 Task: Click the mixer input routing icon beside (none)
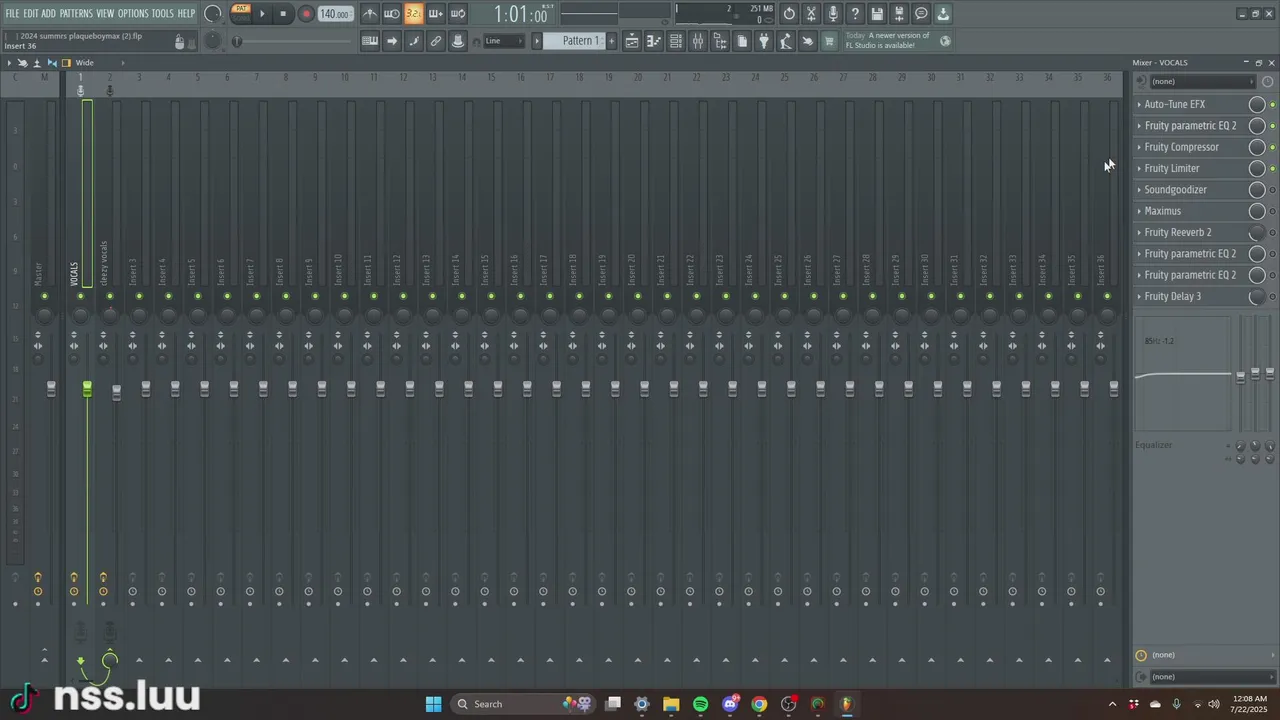(1142, 82)
